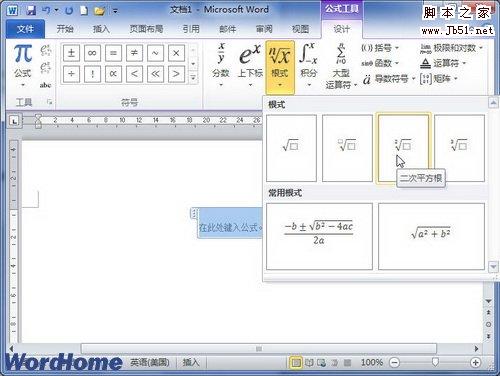Click the Undo arrow icon
This screenshot has height=376, width=500.
coord(46,10)
